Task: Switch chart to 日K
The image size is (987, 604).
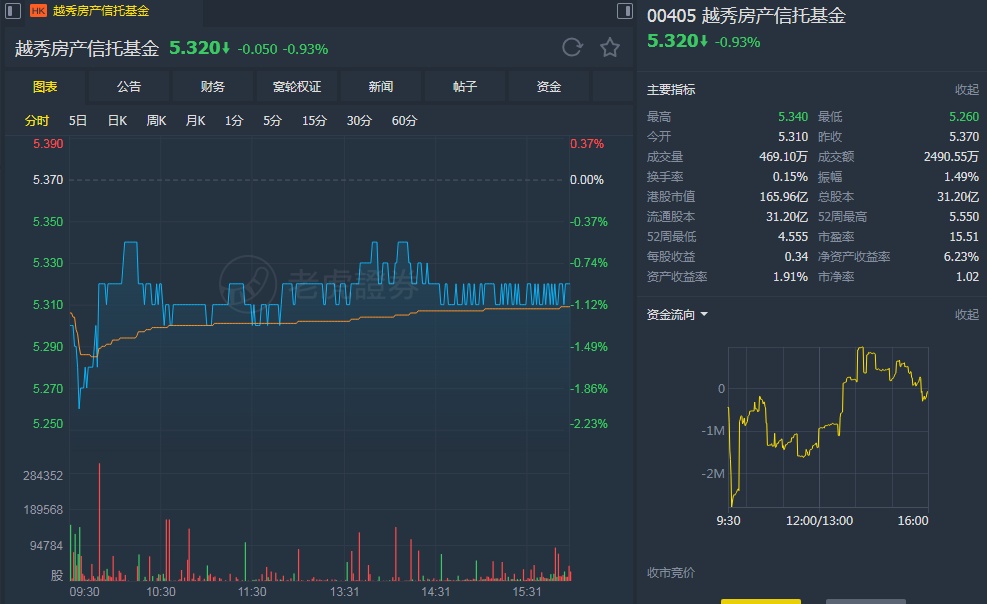Action: pyautogui.click(x=117, y=121)
